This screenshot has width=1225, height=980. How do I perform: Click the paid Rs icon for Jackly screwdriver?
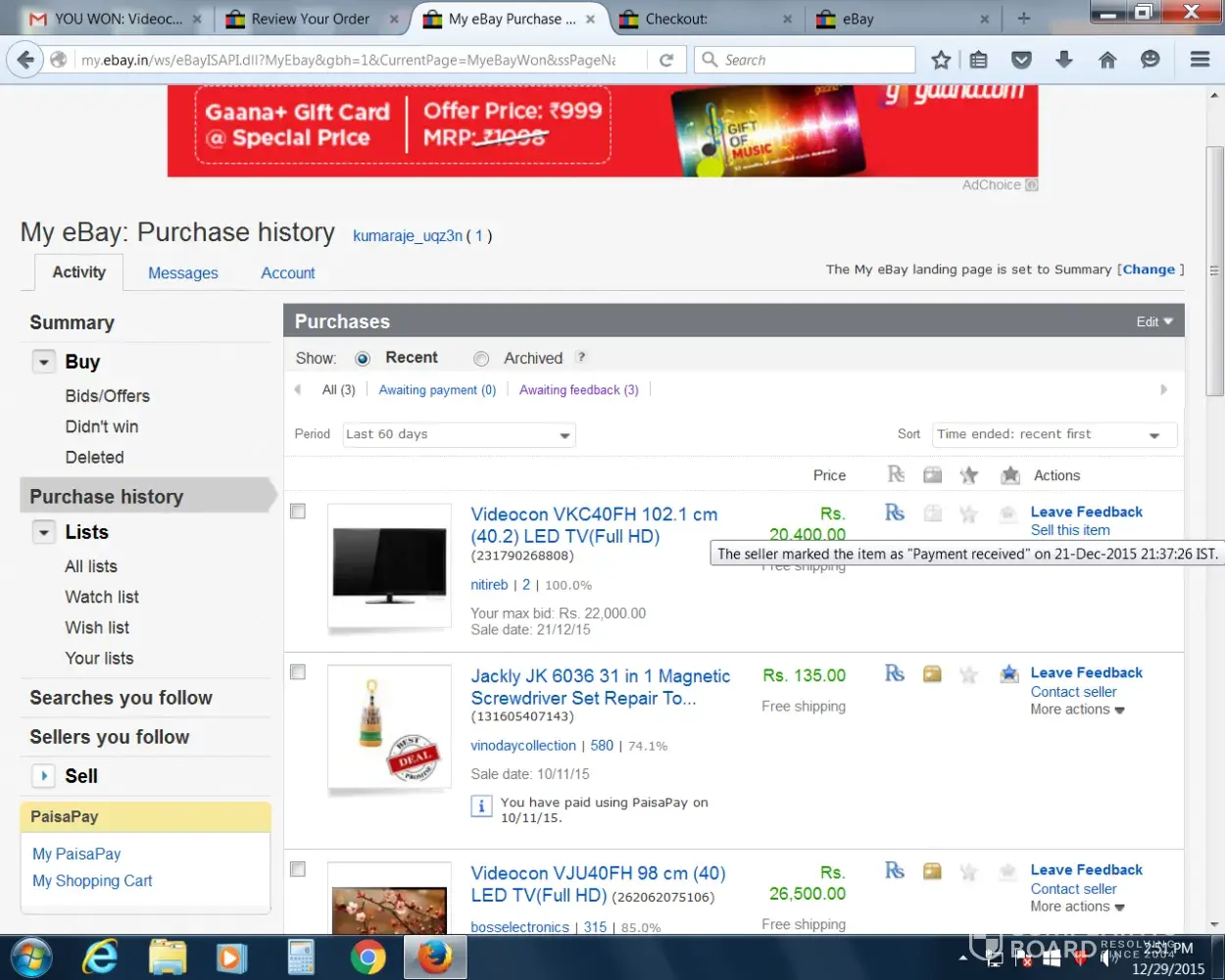click(894, 673)
